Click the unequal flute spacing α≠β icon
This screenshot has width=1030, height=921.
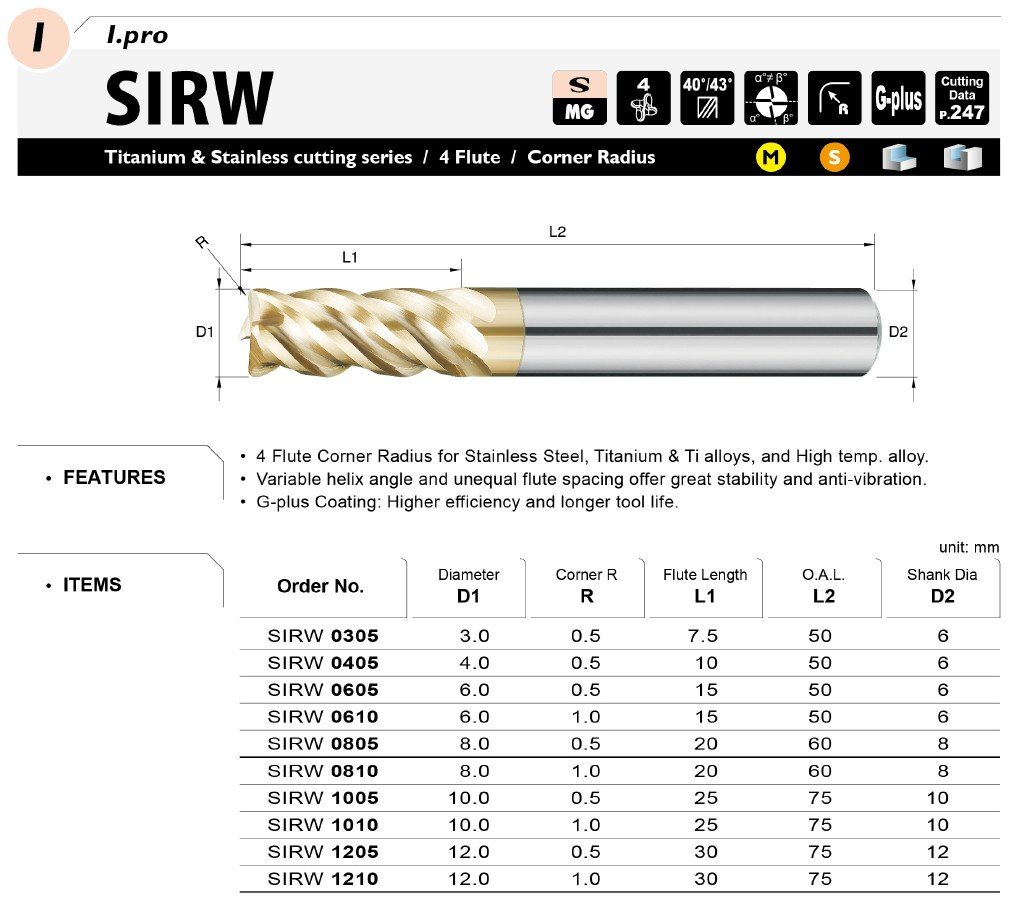pyautogui.click(x=771, y=98)
